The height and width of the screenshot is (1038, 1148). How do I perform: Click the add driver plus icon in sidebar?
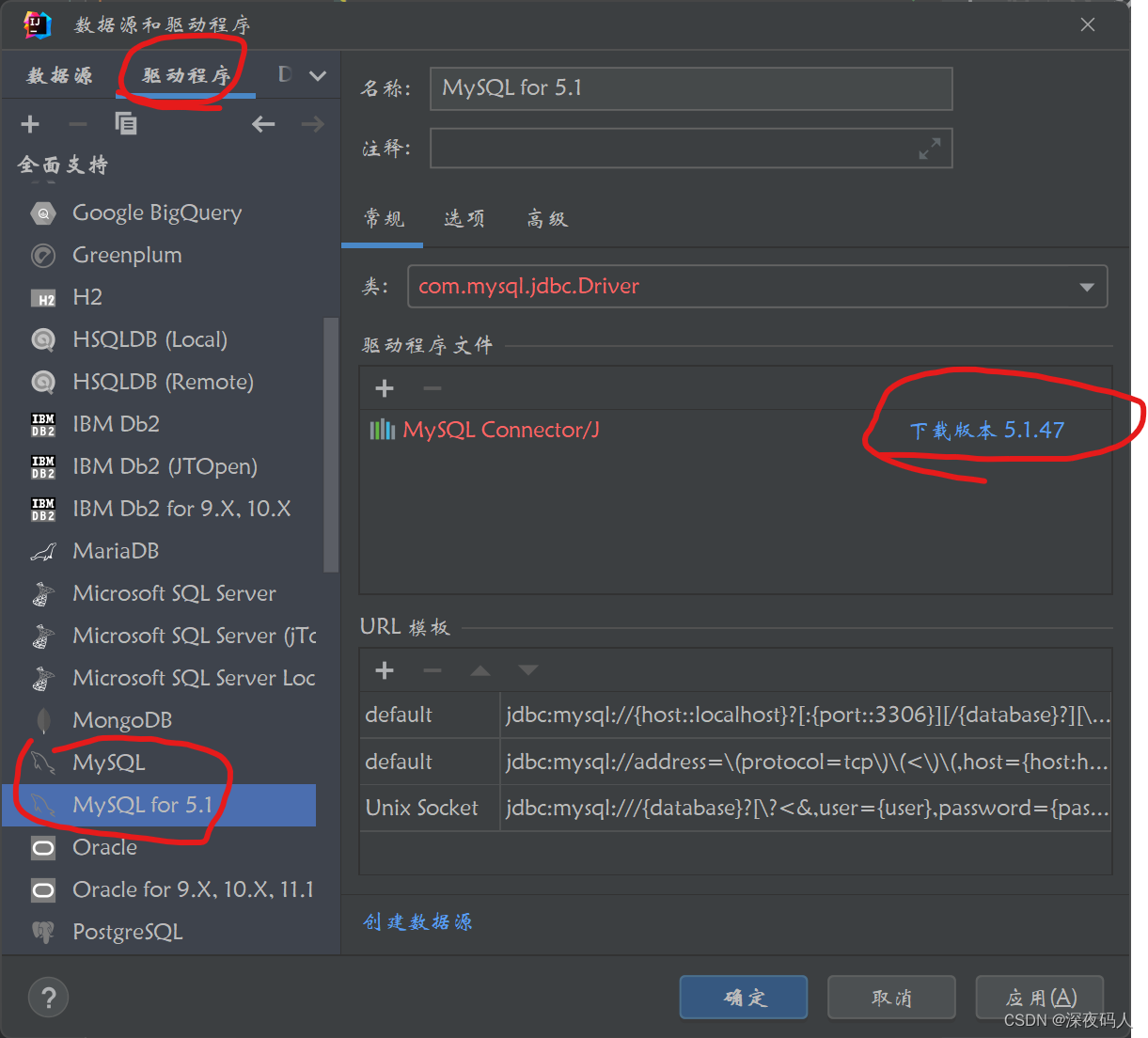pos(30,124)
